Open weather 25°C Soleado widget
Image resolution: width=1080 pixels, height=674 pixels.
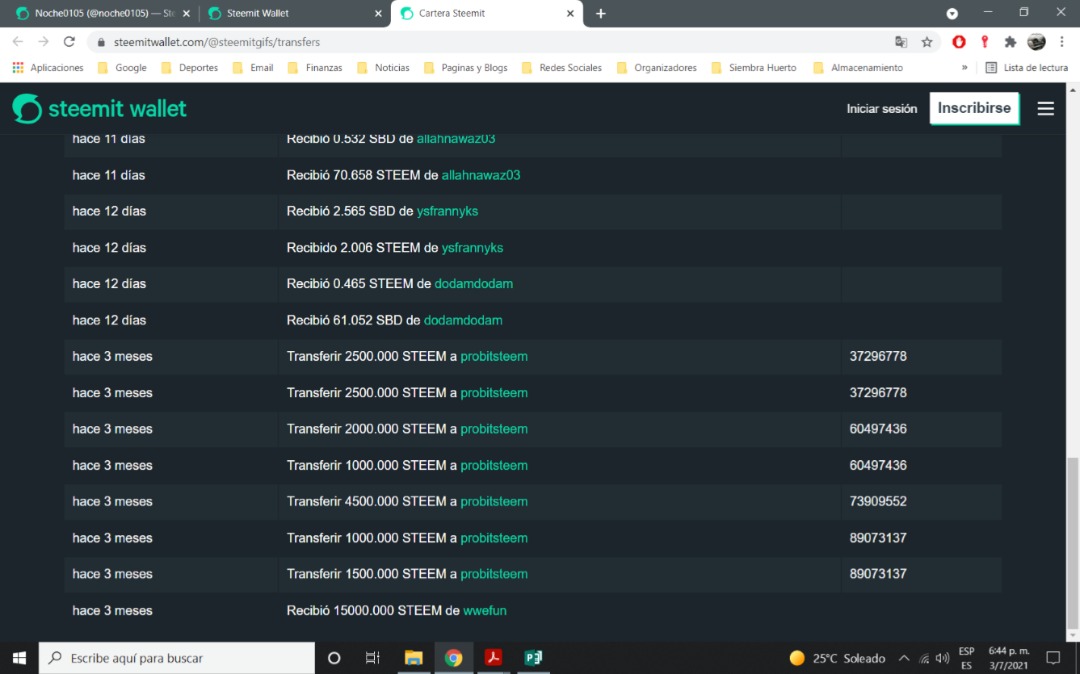click(x=837, y=659)
